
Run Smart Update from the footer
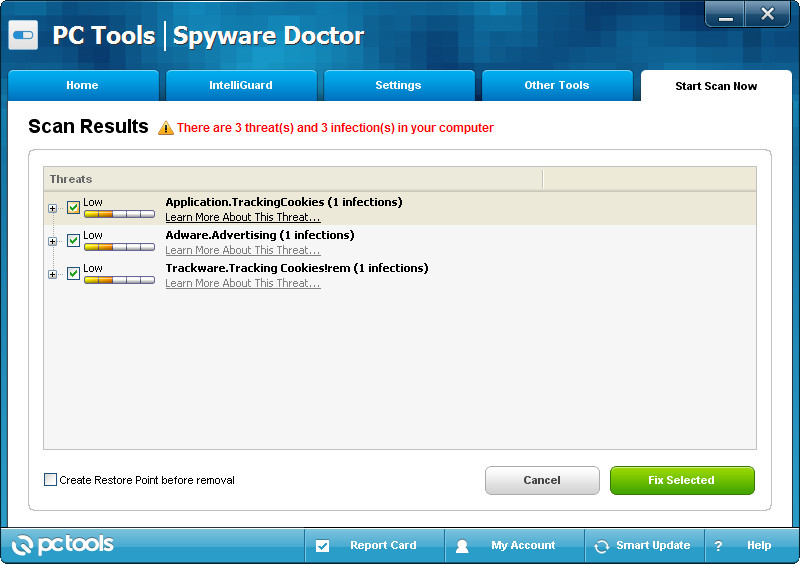[x=645, y=546]
